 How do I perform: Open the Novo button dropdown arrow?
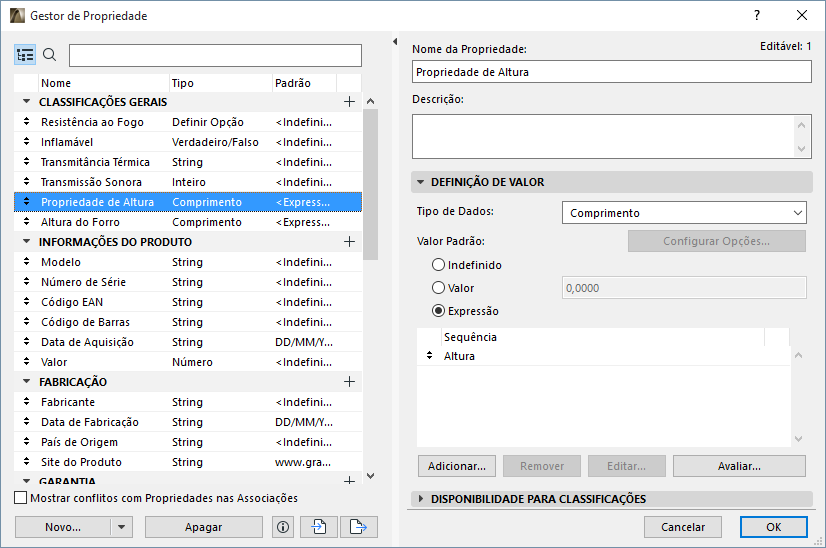[x=122, y=527]
